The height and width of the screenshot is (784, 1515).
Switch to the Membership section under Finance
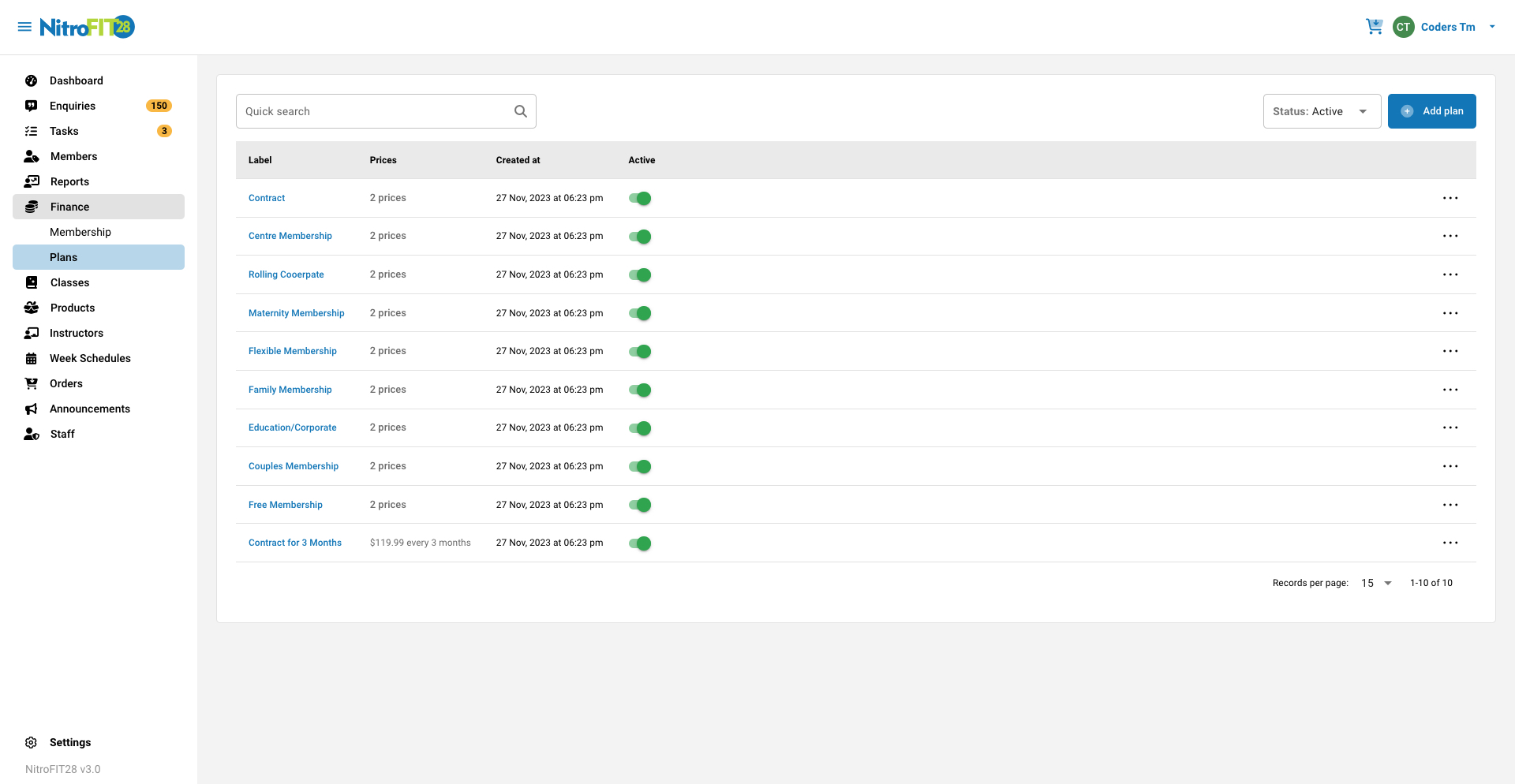[80, 232]
